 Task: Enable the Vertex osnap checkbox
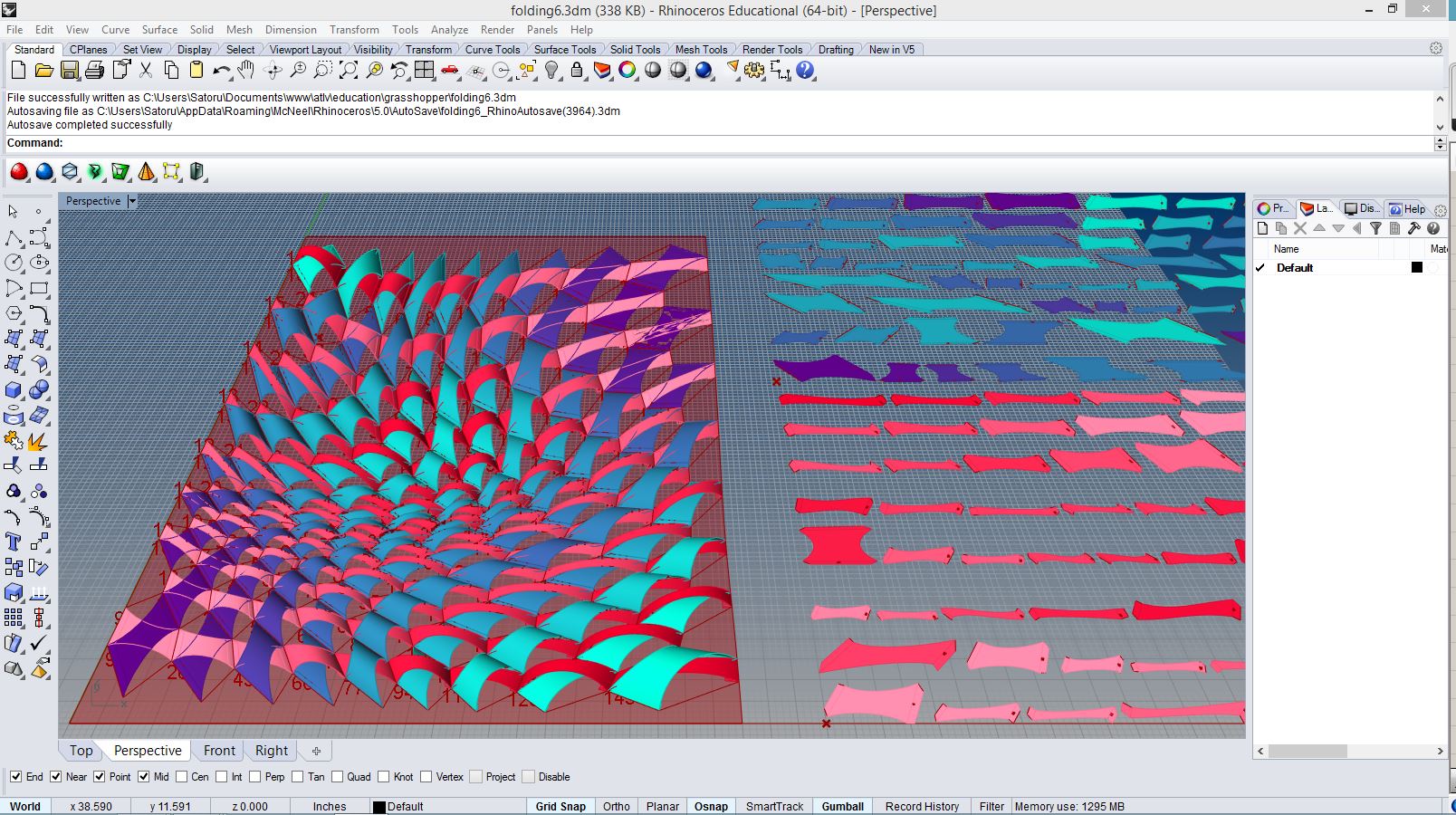[426, 777]
